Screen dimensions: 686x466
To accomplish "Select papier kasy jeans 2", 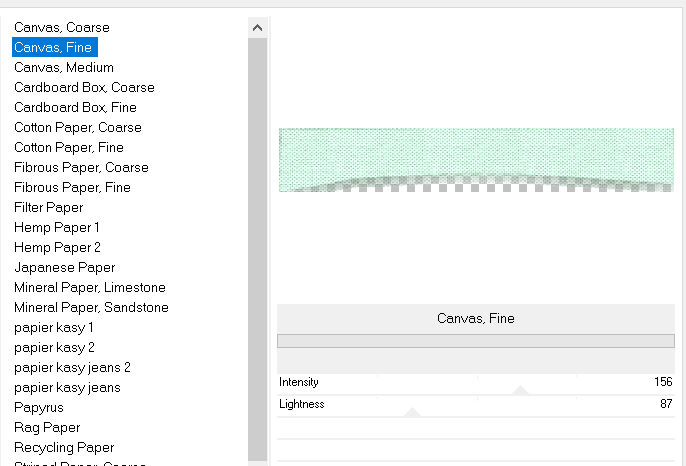I will click(72, 367).
